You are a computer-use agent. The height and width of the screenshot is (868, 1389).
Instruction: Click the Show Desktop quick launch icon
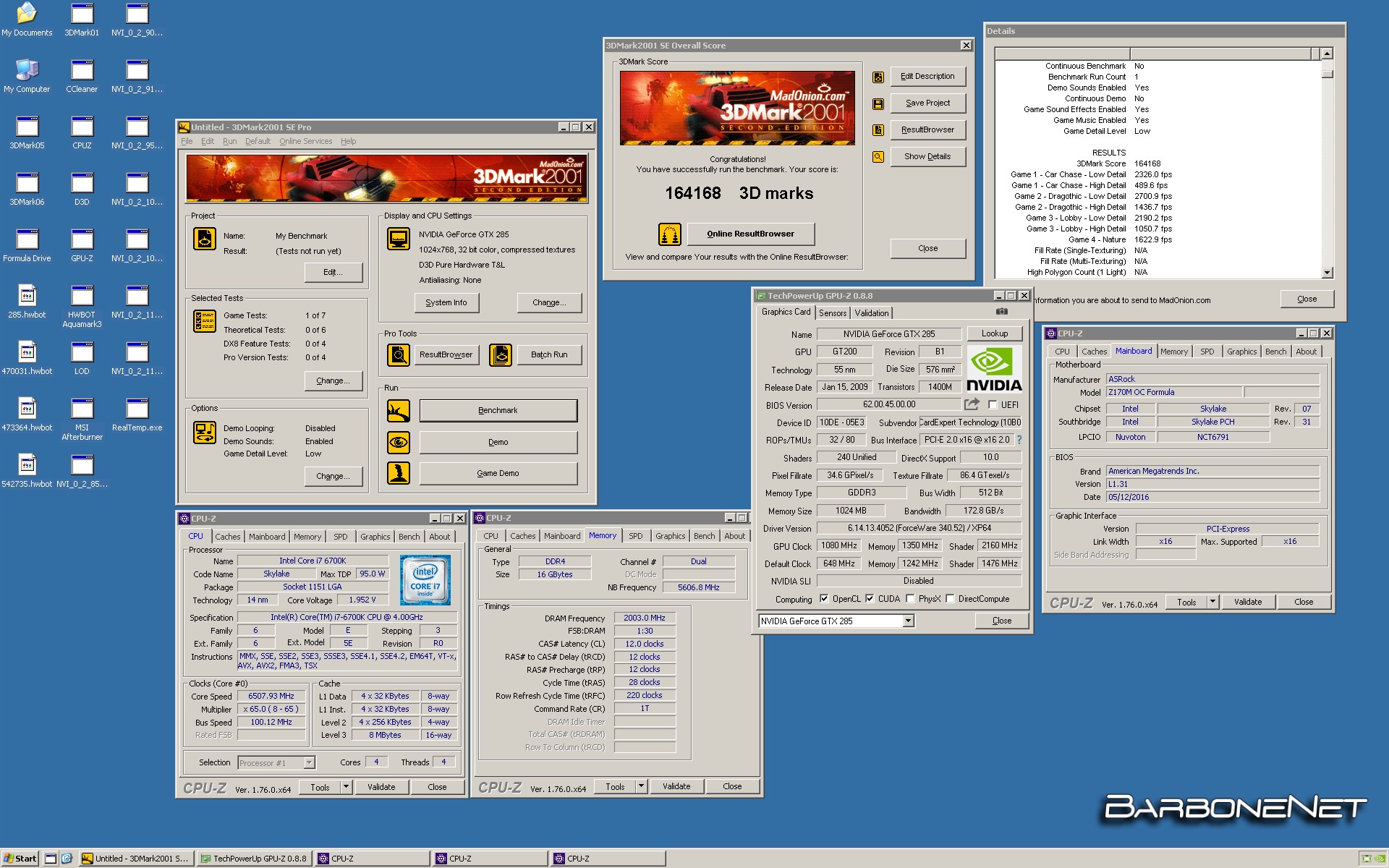point(51,859)
